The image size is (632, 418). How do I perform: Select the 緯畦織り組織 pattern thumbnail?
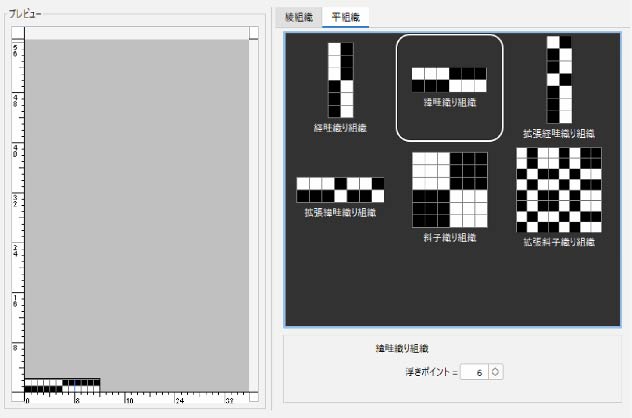coord(449,87)
